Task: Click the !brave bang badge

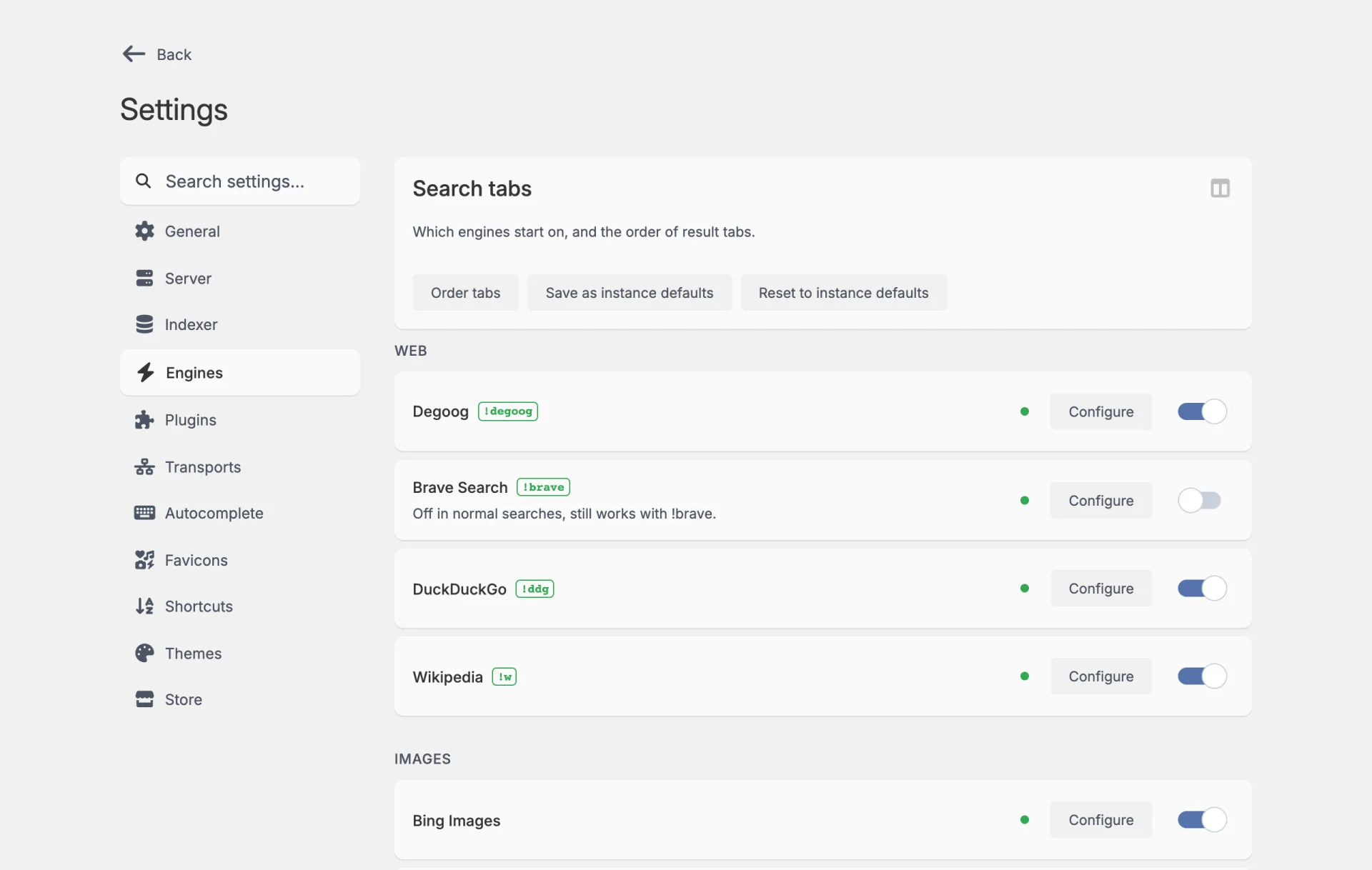Action: coord(543,487)
